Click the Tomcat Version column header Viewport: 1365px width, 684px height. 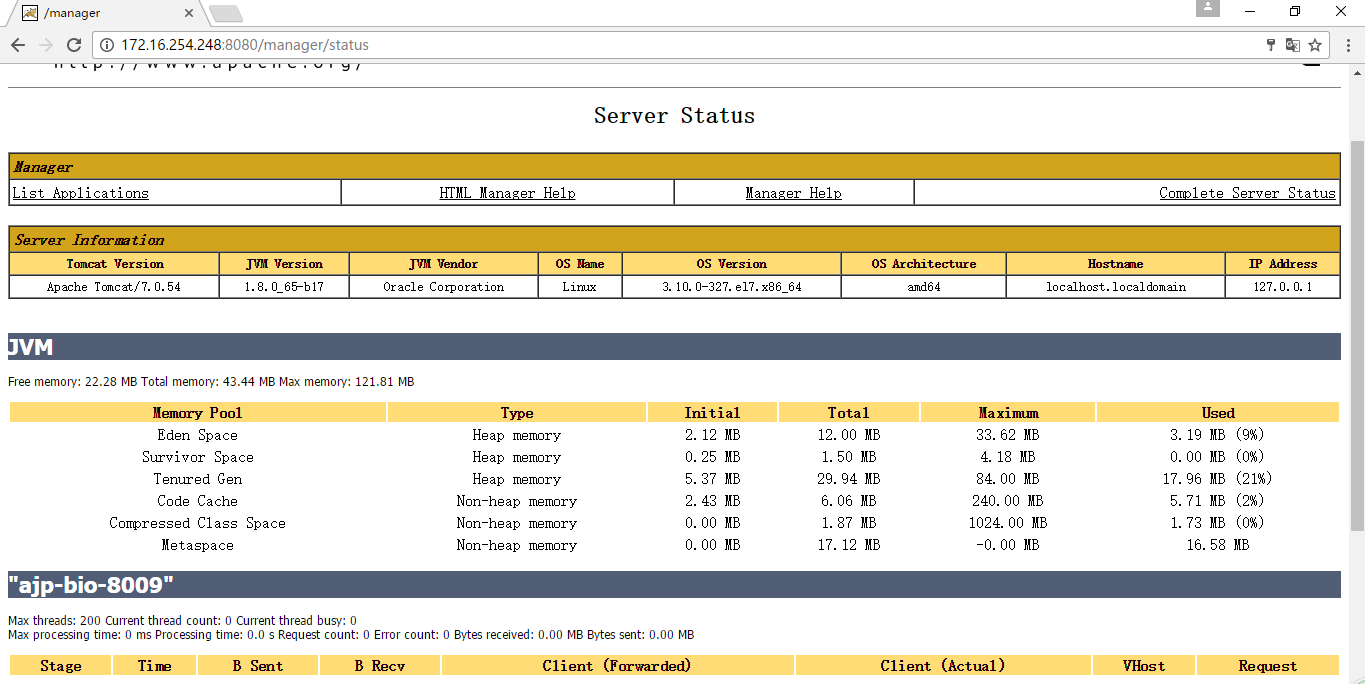[115, 264]
